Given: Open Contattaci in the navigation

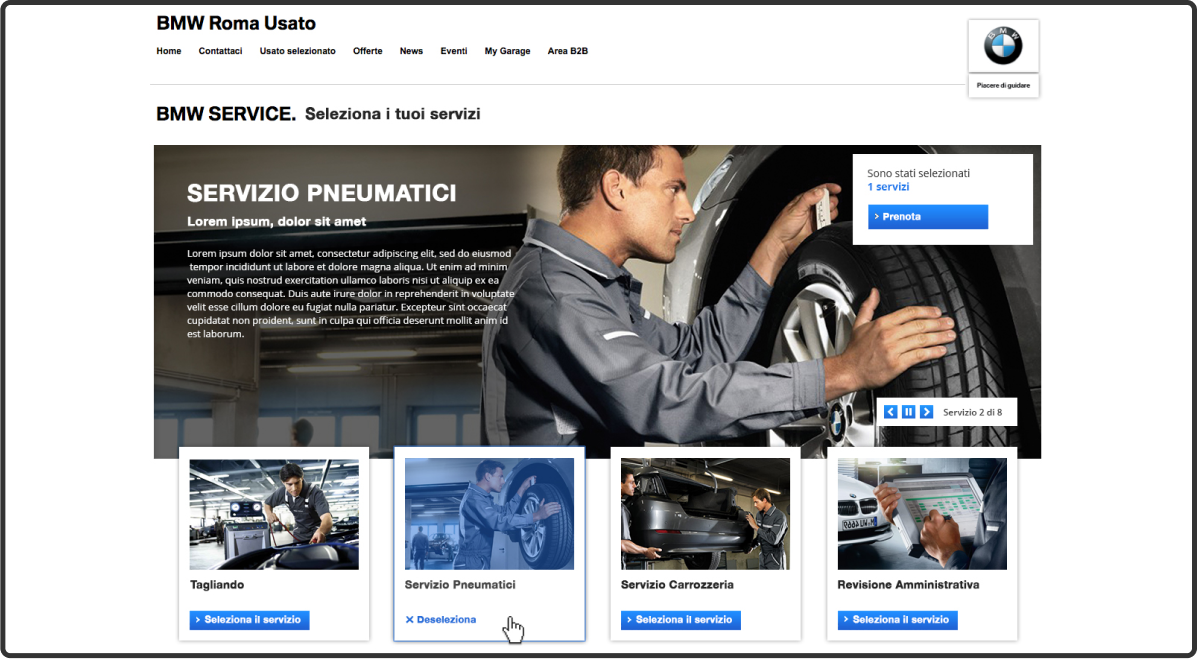Looking at the screenshot, I should pos(221,51).
